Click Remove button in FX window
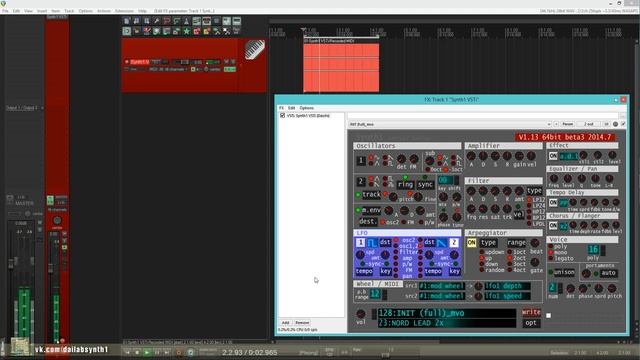Screen dimensions: 640x360 (302, 323)
